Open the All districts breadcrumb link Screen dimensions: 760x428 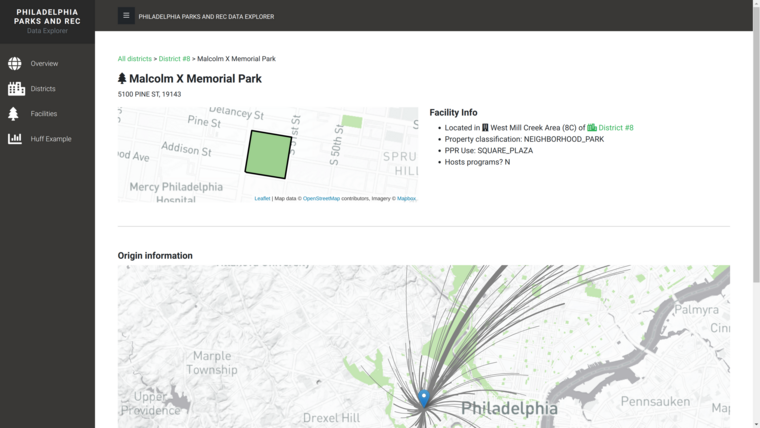pos(135,59)
